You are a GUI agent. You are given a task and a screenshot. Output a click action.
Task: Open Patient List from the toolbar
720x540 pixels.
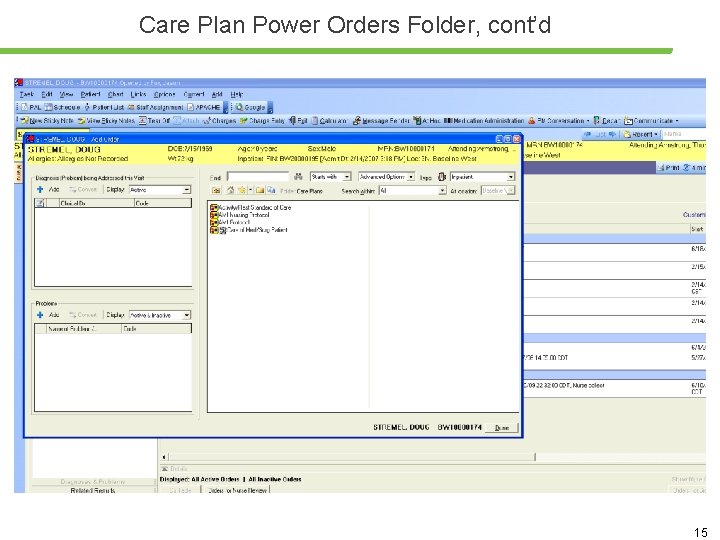tap(104, 107)
